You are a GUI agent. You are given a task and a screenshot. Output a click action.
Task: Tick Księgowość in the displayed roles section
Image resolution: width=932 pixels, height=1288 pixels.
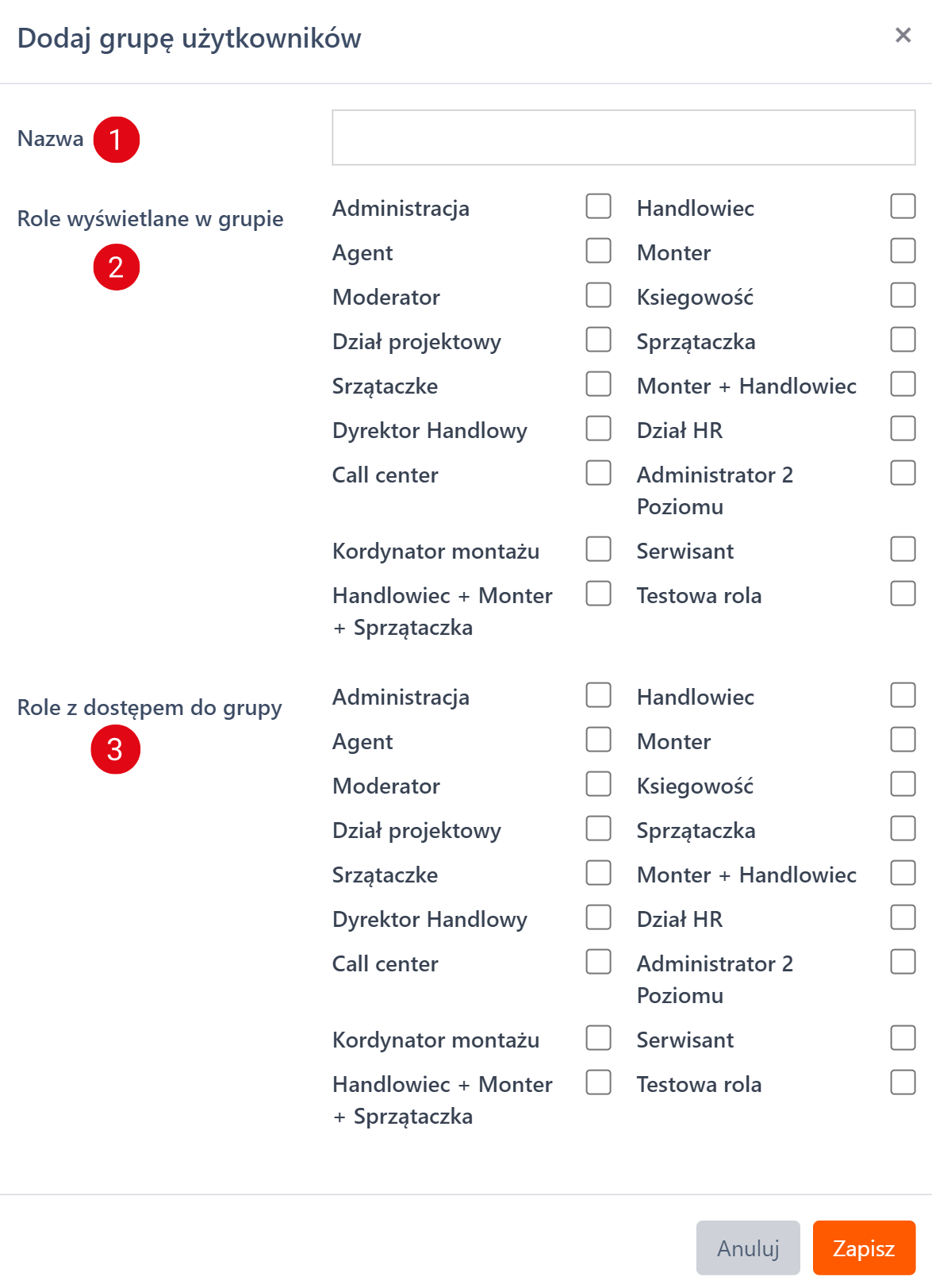click(903, 295)
